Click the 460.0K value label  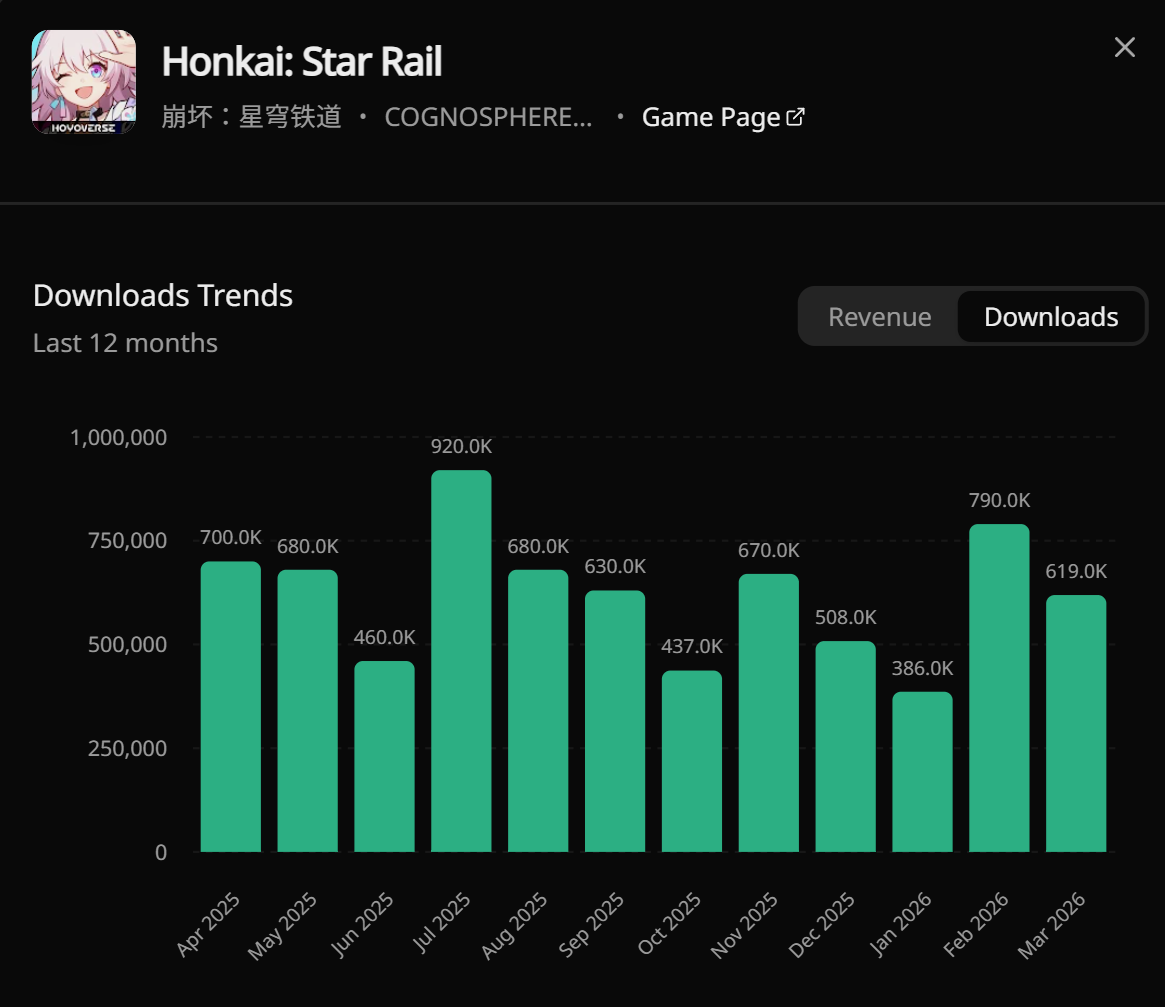click(x=384, y=638)
